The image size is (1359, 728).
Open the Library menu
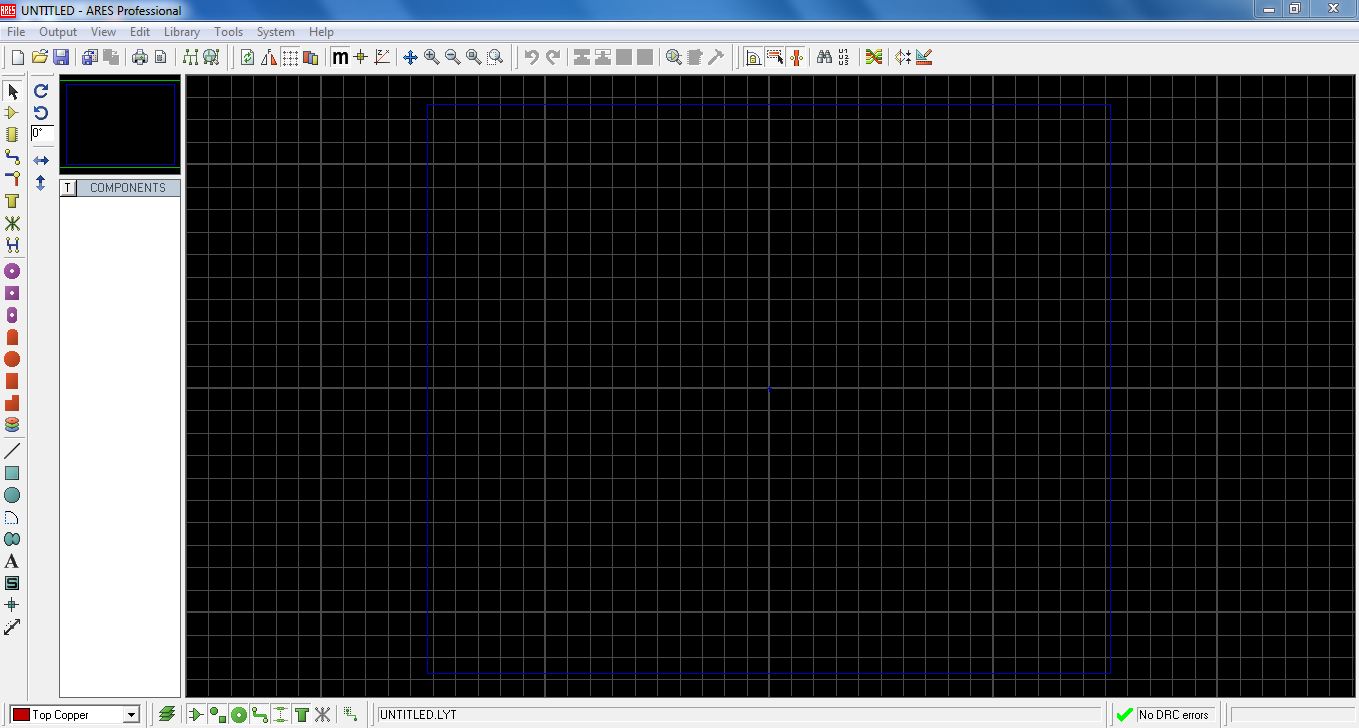[182, 32]
